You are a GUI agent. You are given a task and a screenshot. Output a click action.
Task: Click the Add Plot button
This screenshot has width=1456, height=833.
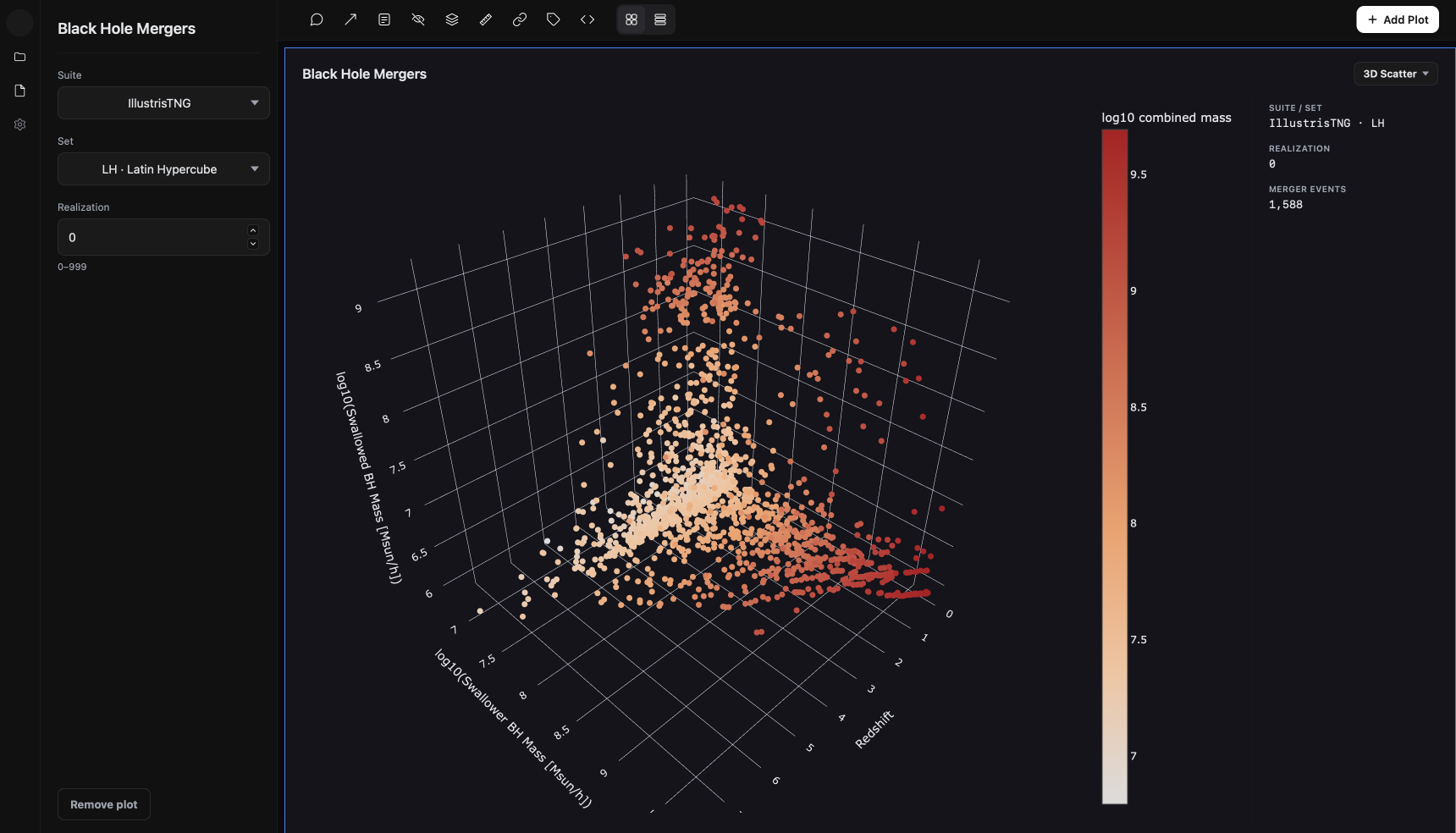(1398, 19)
